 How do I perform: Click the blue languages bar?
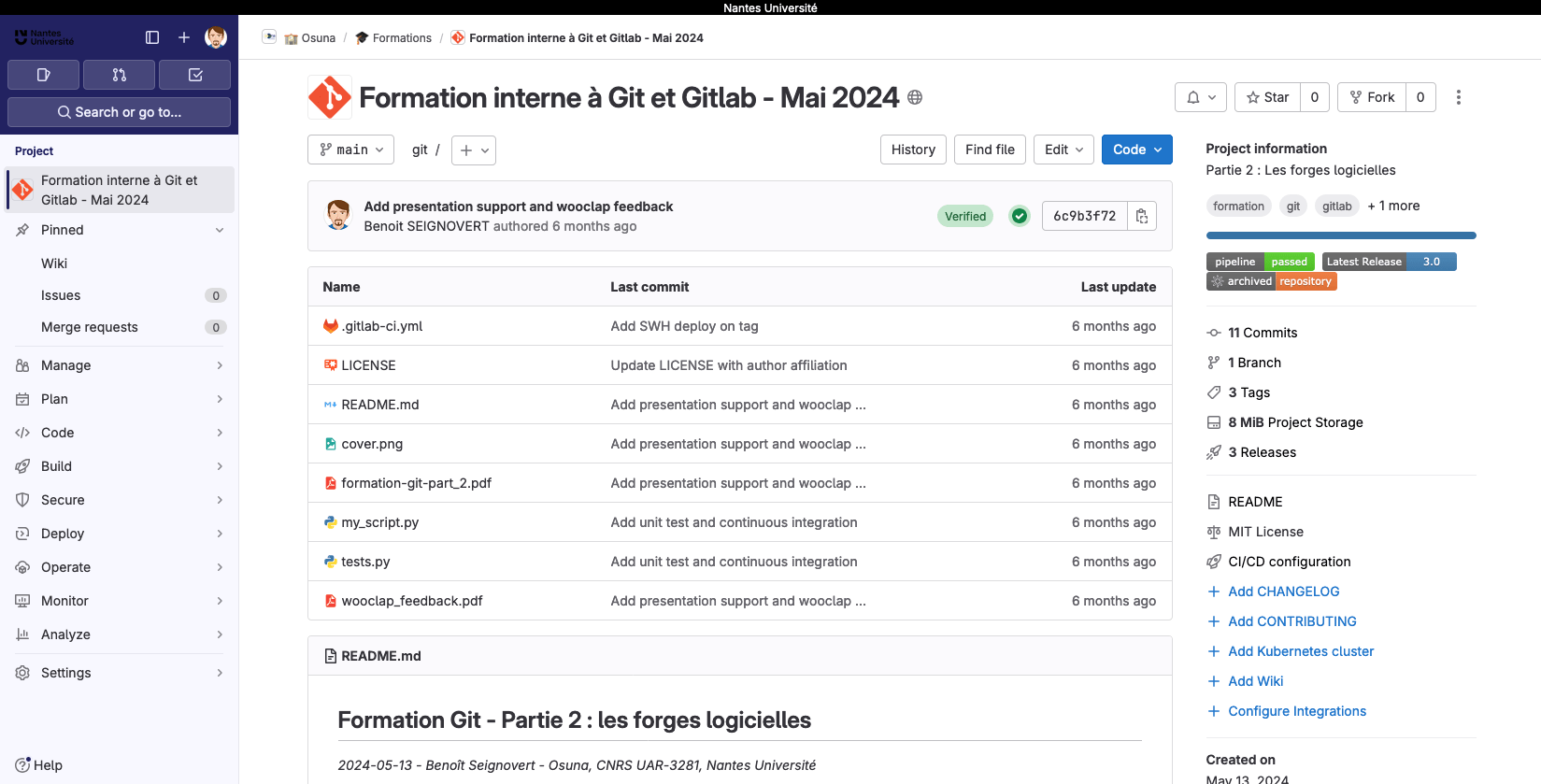click(1341, 235)
